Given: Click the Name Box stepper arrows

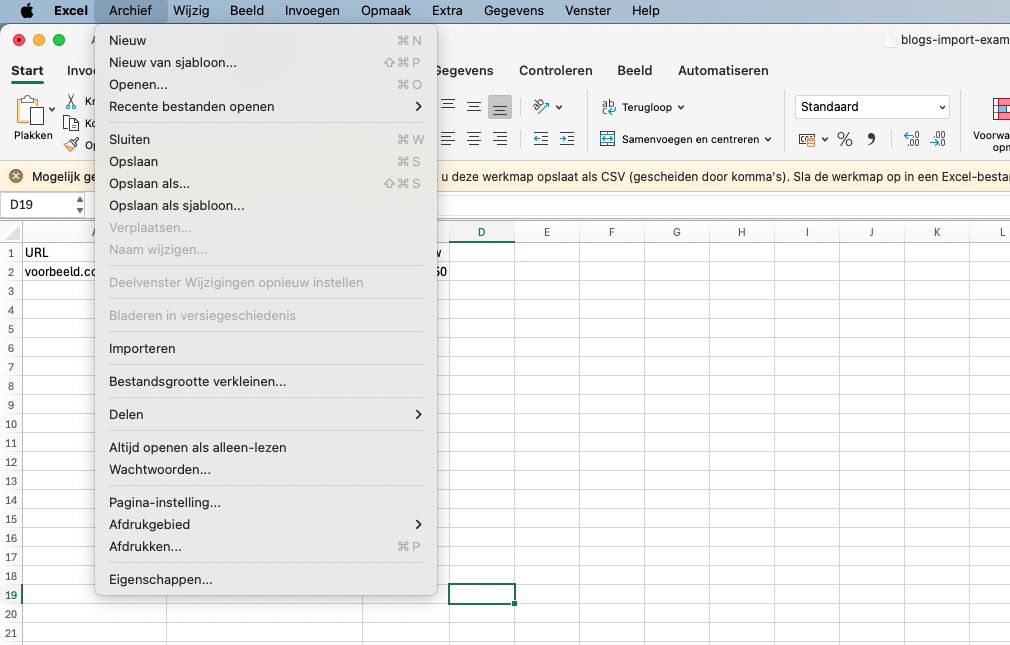Looking at the screenshot, I should pos(80,205).
